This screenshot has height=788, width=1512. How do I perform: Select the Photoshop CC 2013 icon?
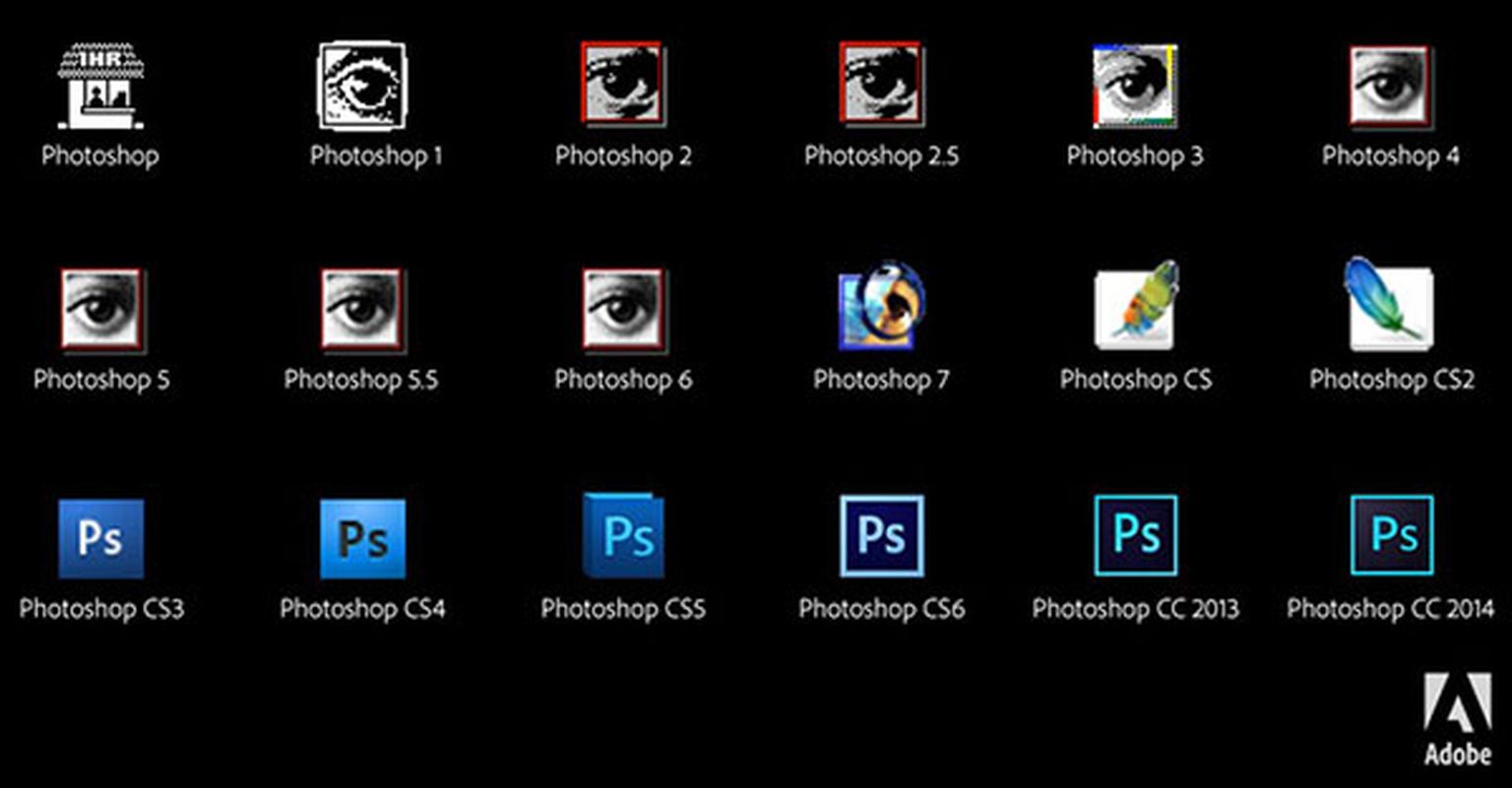(x=1136, y=535)
